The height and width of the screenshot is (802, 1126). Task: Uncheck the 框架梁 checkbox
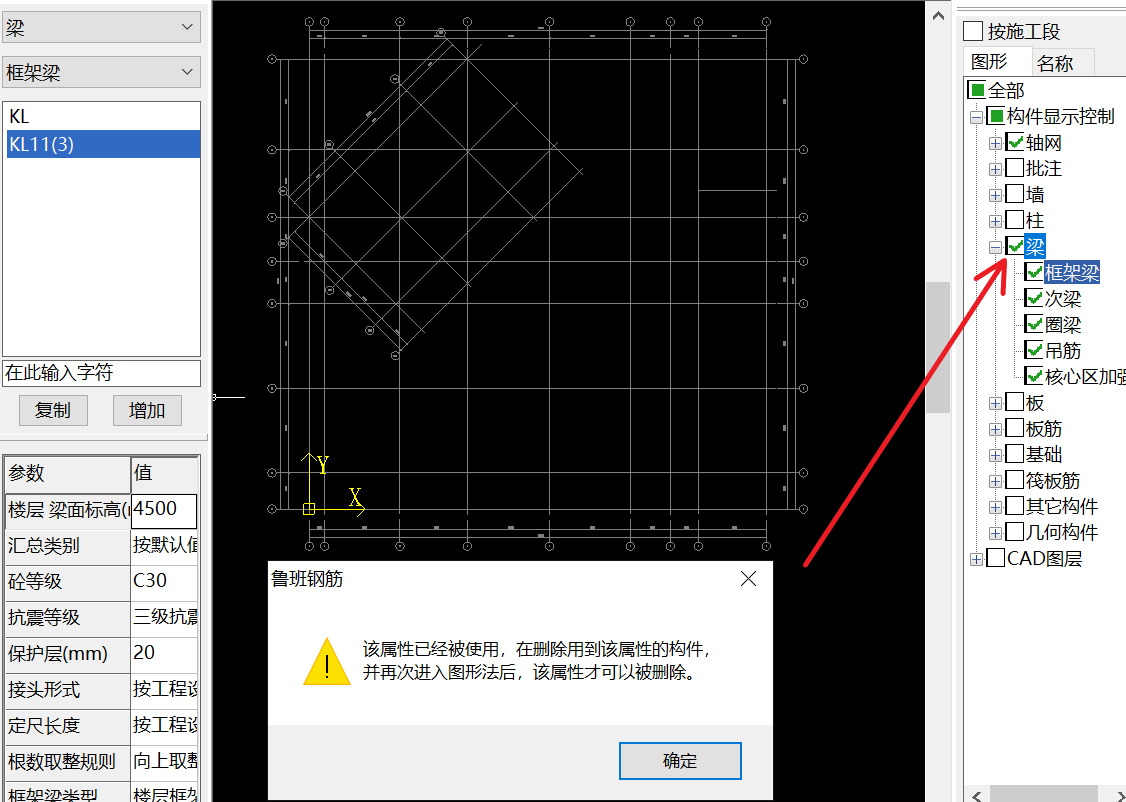1034,271
